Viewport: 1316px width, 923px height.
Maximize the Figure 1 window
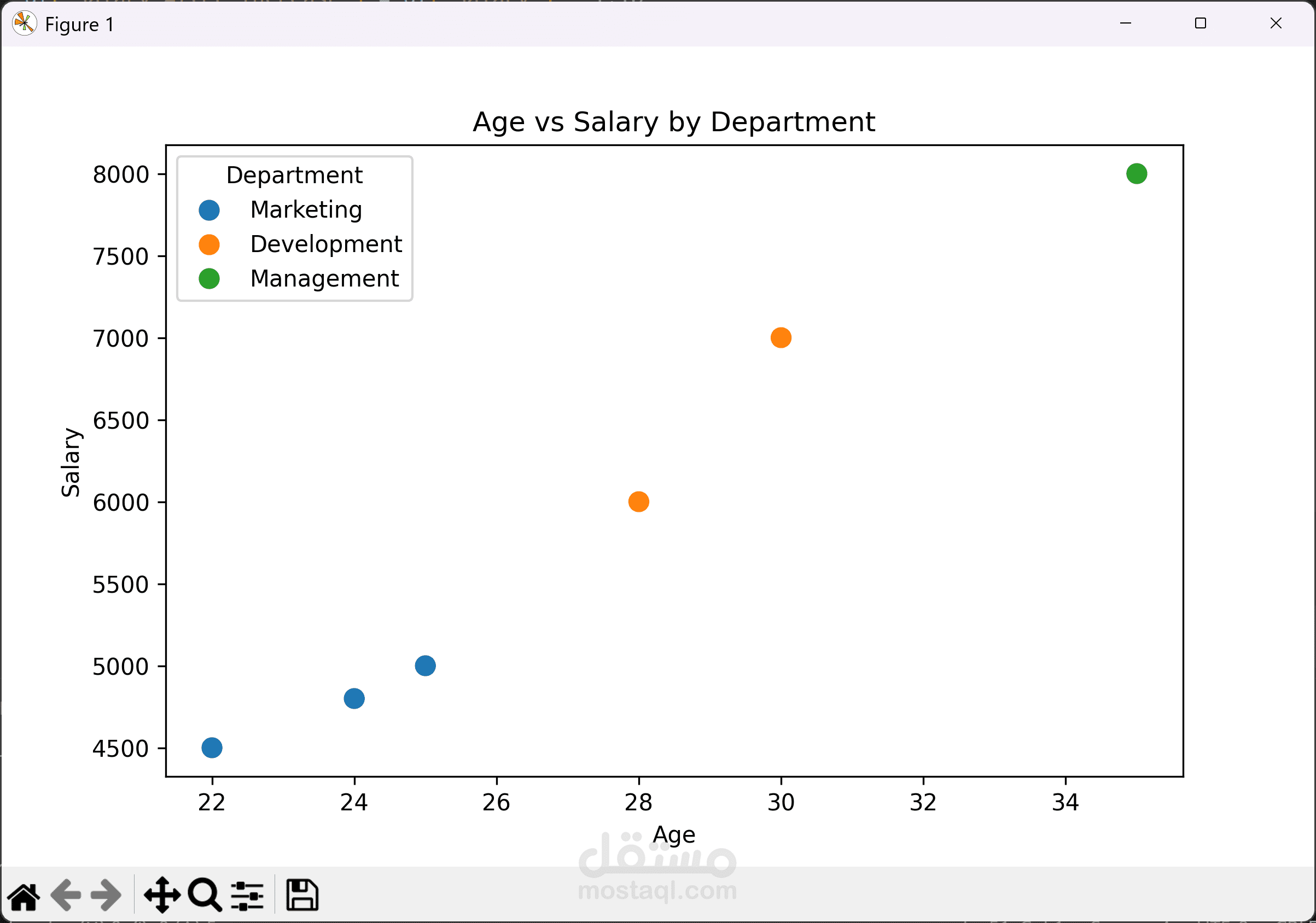pos(1200,24)
